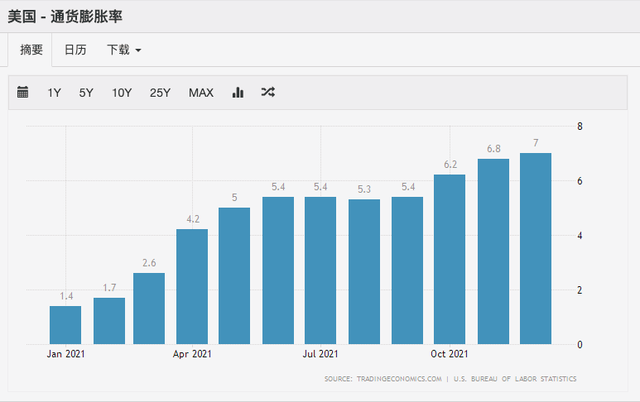This screenshot has height=402, width=640.
Task: Click the TRADINGECONOMICS.COM source text
Action: (399, 379)
